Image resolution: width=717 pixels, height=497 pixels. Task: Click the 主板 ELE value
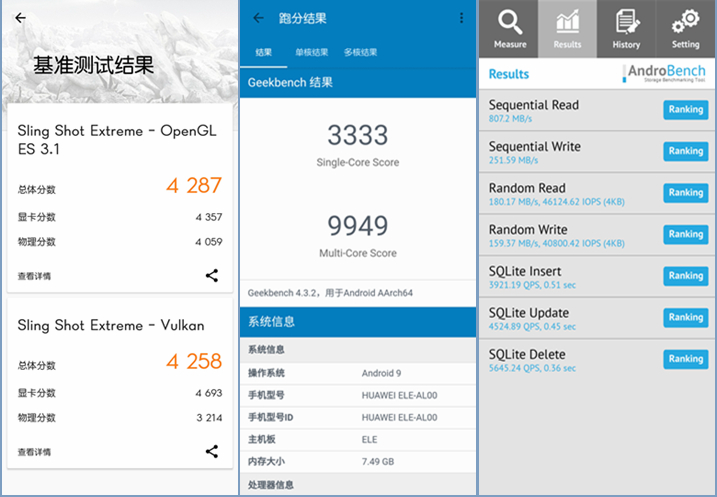(369, 440)
